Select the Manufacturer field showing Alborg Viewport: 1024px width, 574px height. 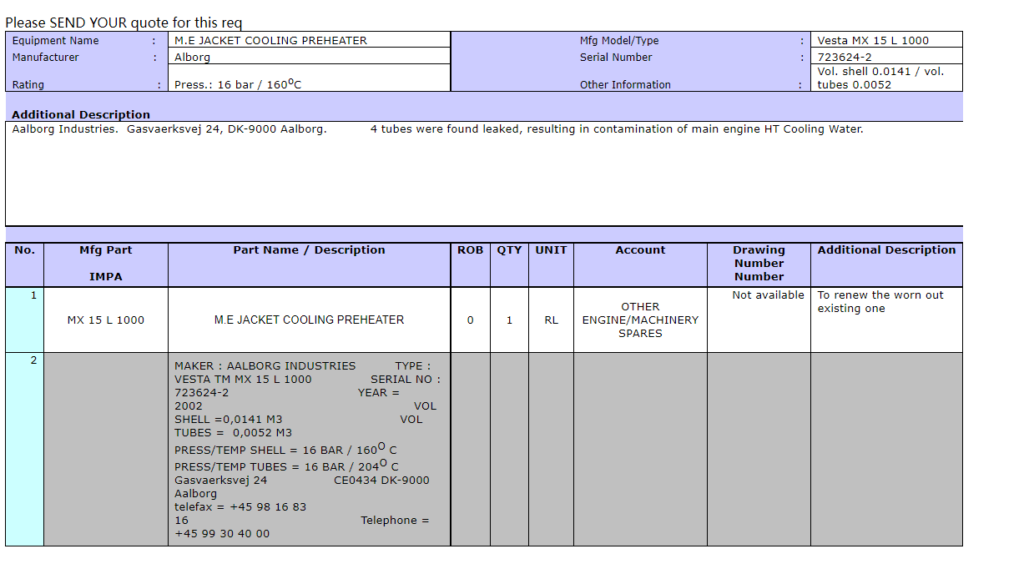coord(308,58)
